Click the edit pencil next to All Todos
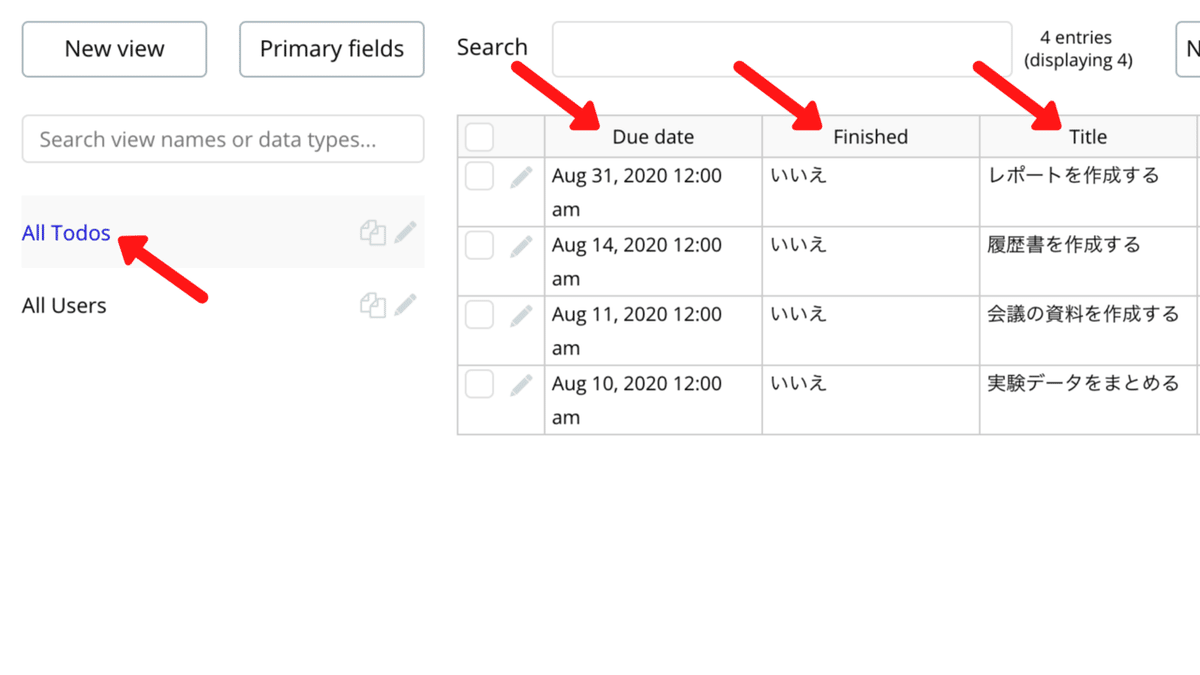The height and width of the screenshot is (675, 1200). point(405,233)
